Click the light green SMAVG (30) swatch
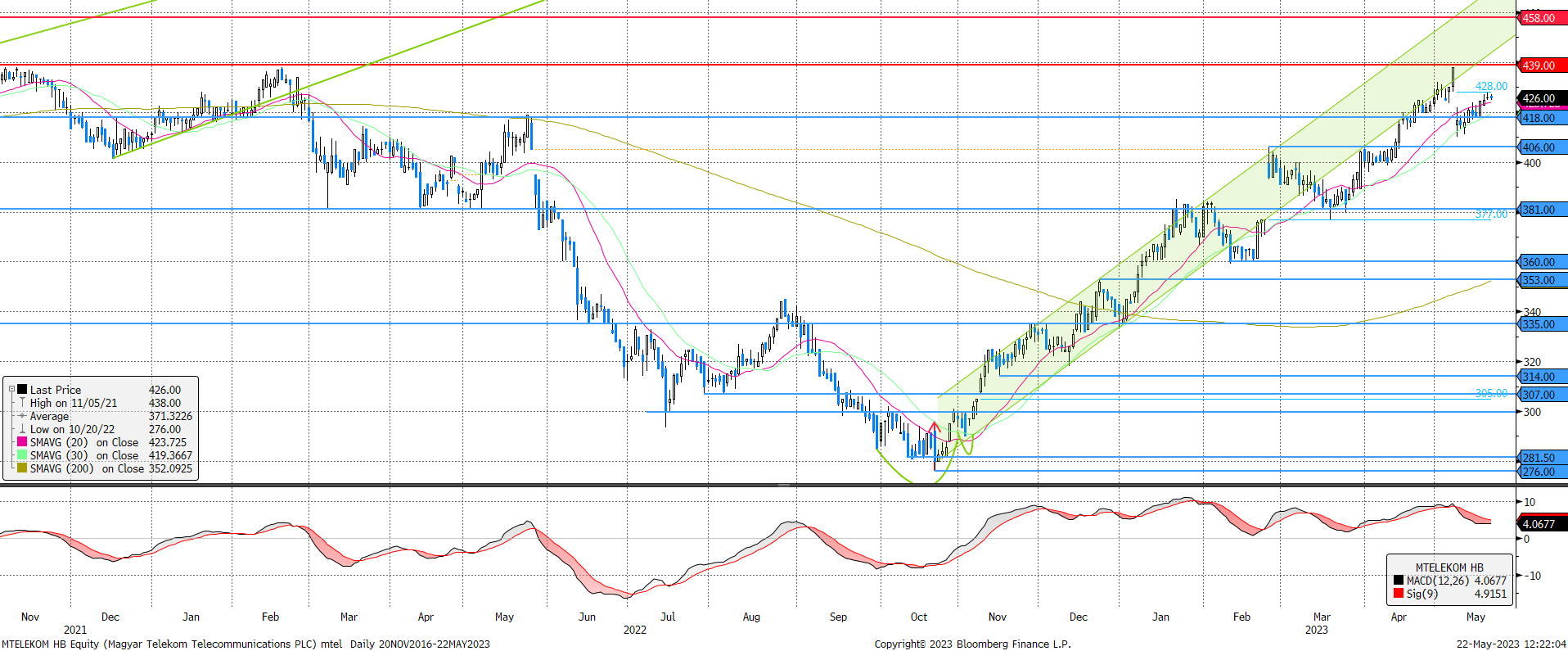This screenshot has width=1568, height=651. 22,455
